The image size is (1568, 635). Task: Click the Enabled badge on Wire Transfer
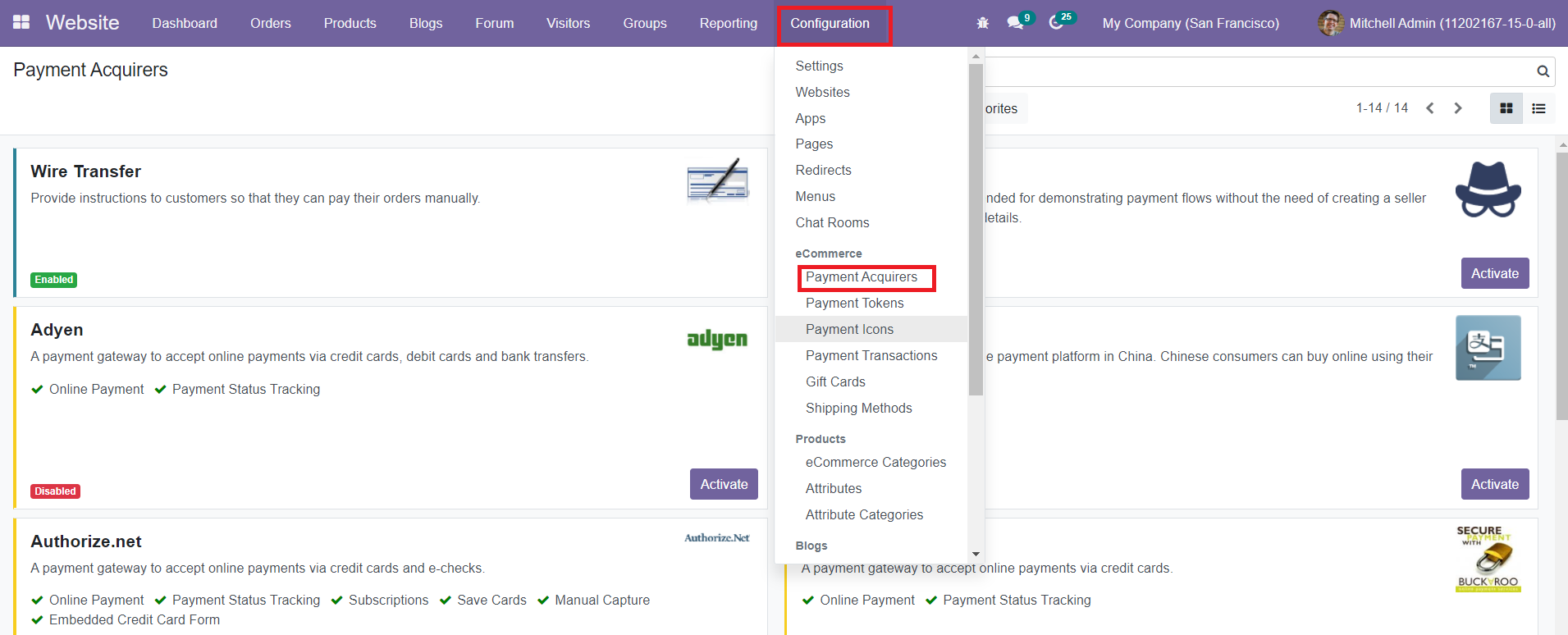(54, 280)
